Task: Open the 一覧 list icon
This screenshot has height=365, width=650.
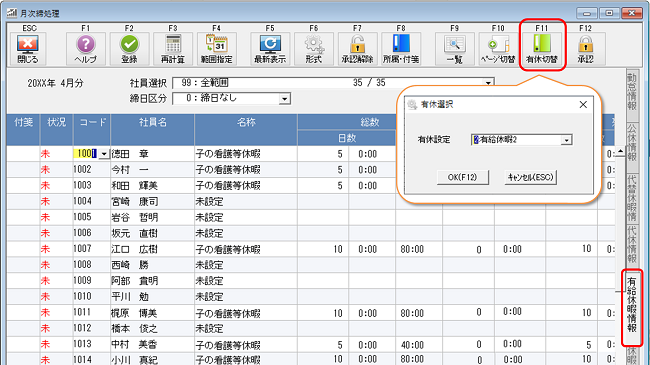Action: tap(454, 49)
